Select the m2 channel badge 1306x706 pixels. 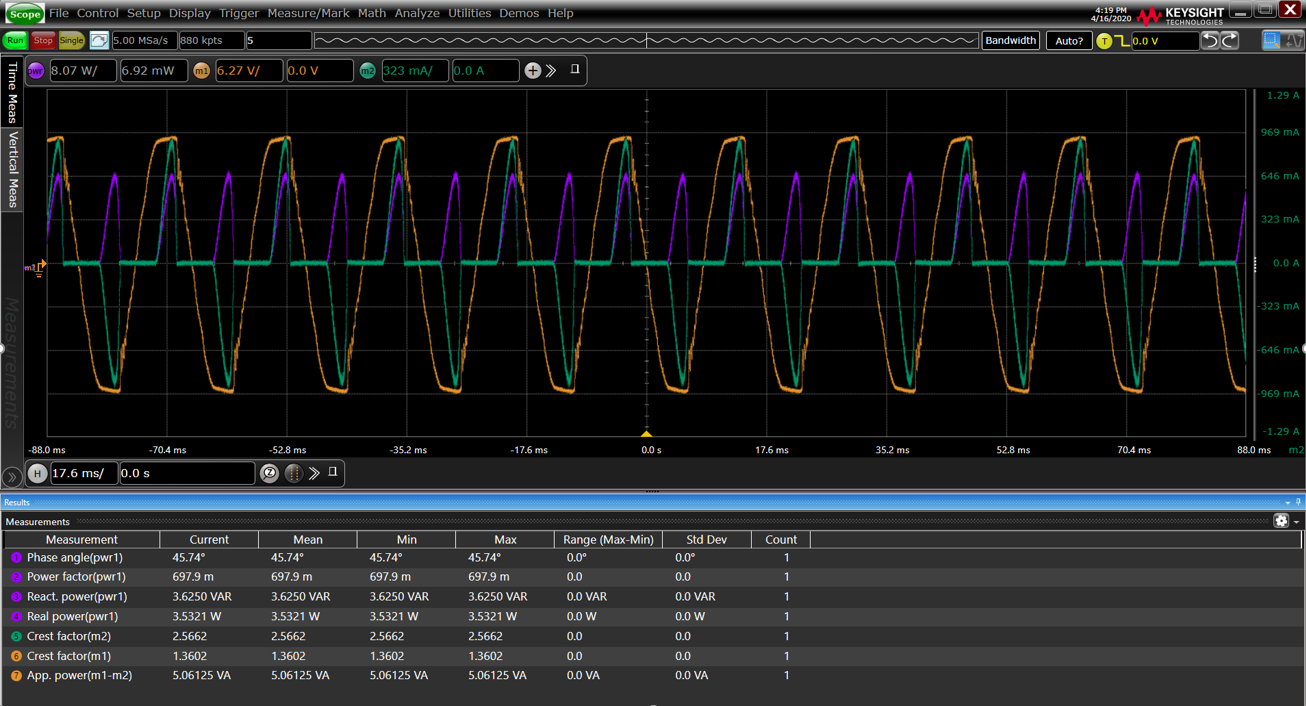tap(366, 71)
